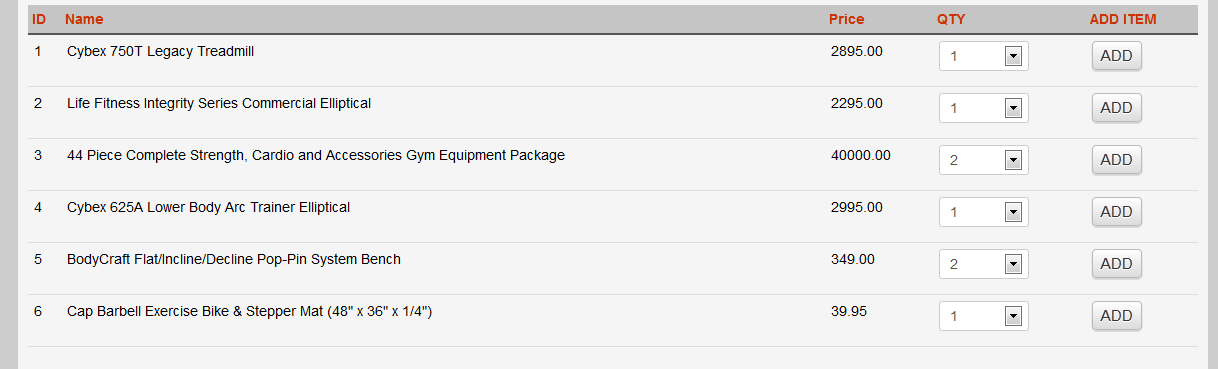Open quantity dropdown for Cybex 625A Elliptical
This screenshot has height=369, width=1218.
984,212
